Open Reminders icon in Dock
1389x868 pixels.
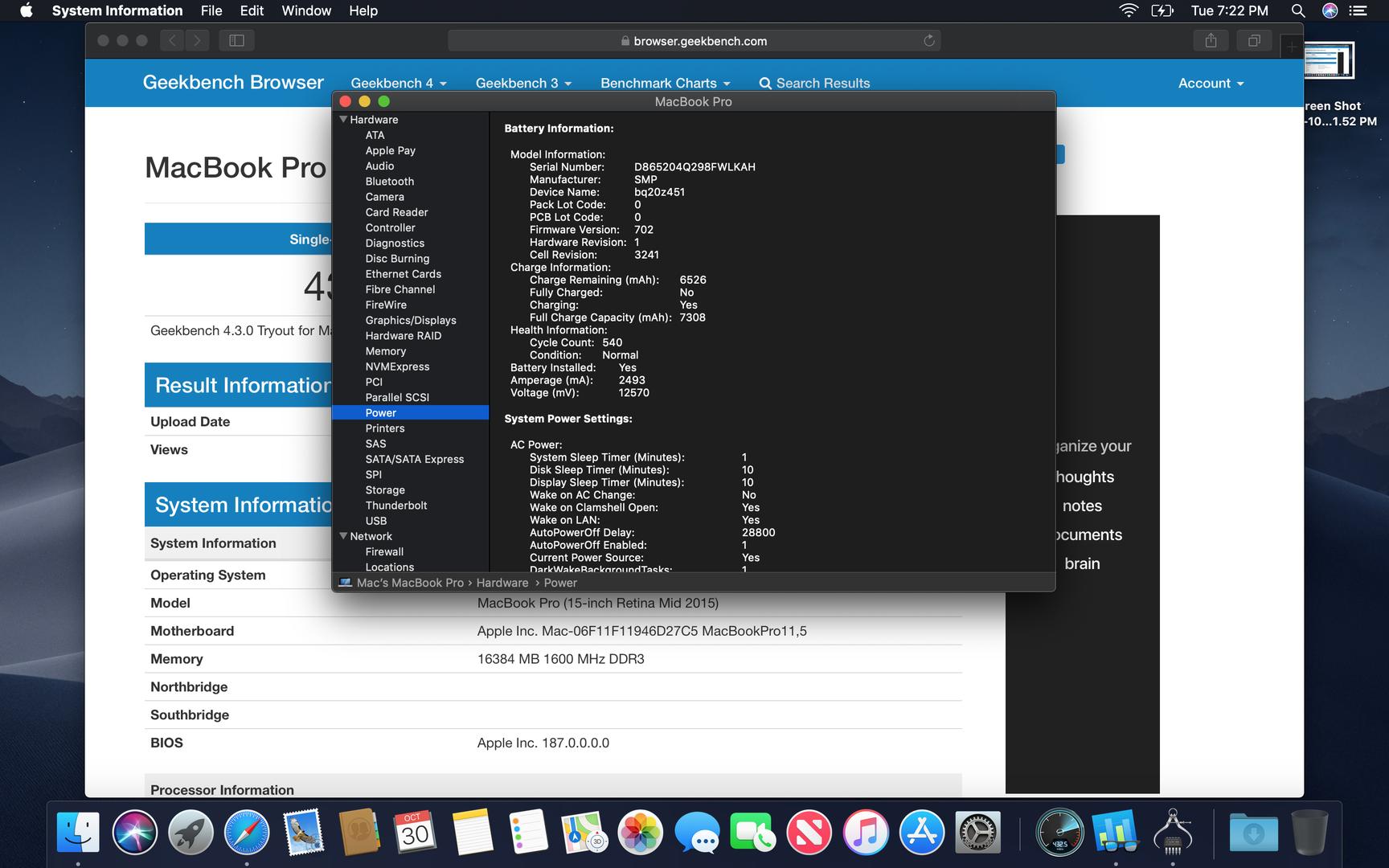(528, 832)
